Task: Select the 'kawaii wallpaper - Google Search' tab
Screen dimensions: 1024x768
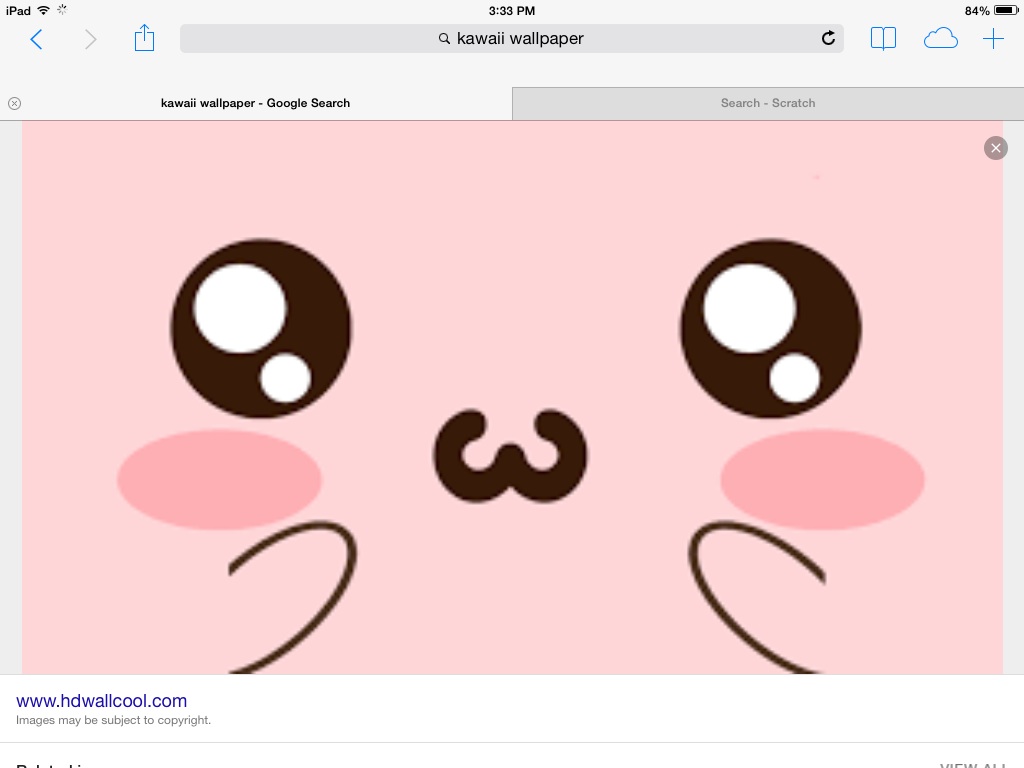Action: tap(255, 103)
